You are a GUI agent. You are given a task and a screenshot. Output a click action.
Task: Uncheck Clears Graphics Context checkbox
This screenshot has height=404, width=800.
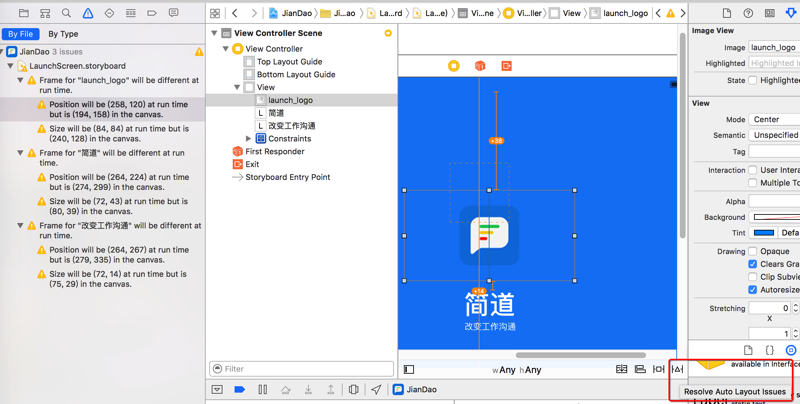coord(753,264)
